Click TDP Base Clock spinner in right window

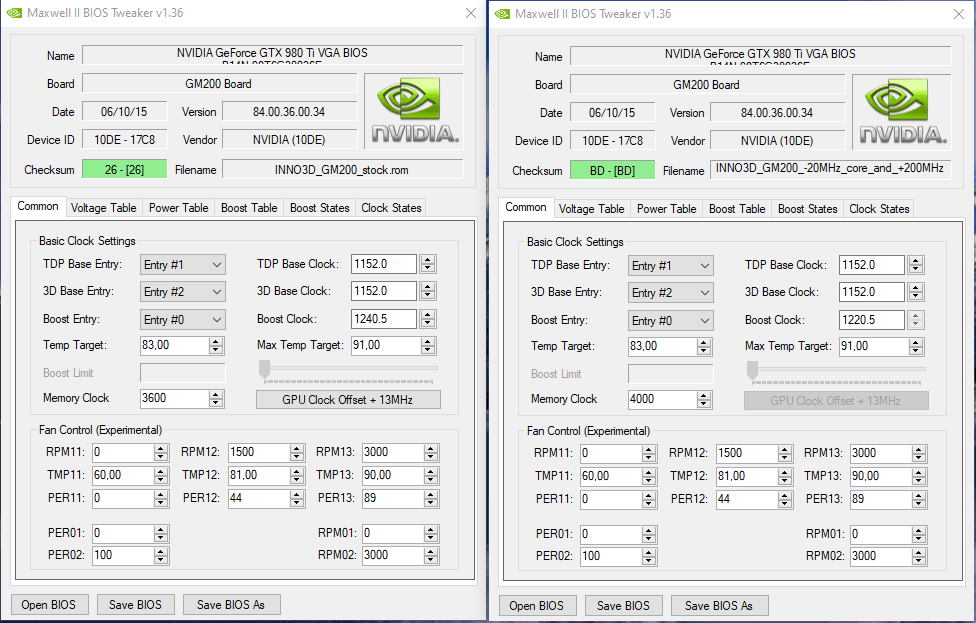pyautogui.click(x=916, y=266)
